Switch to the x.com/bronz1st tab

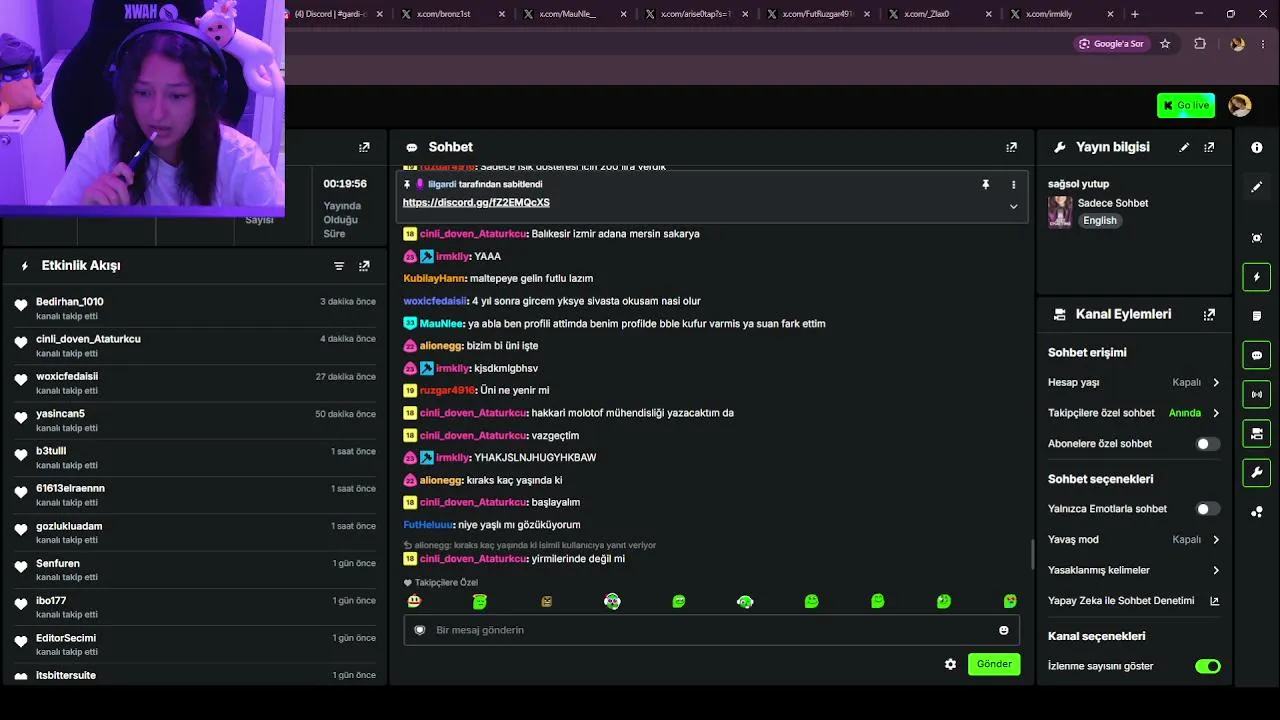point(452,14)
